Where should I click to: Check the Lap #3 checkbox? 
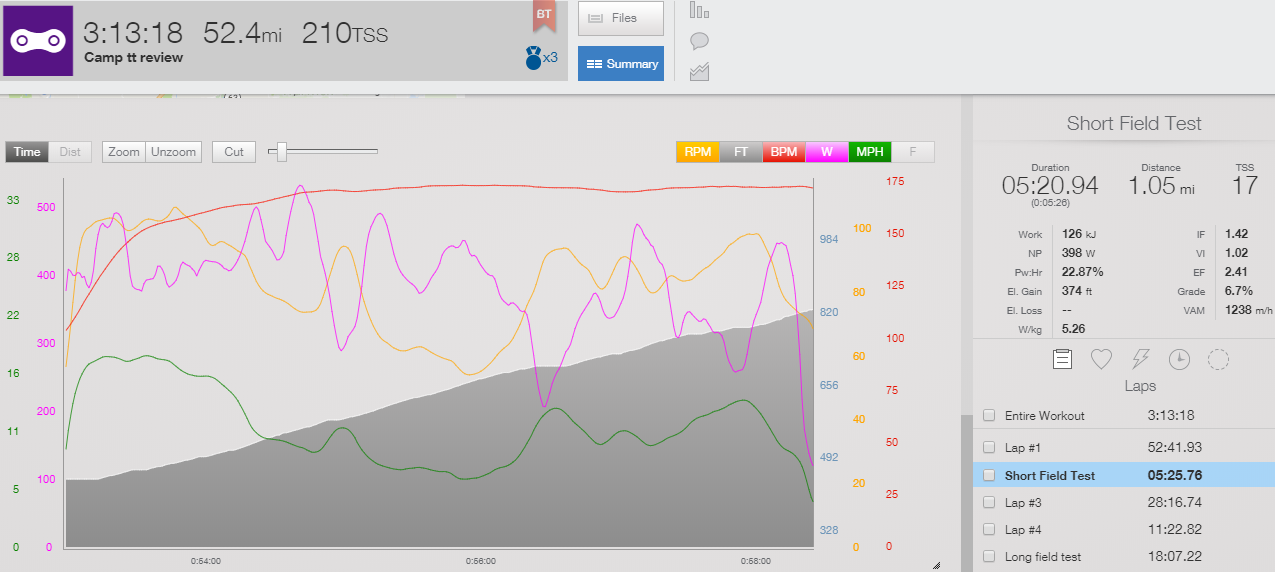[989, 503]
